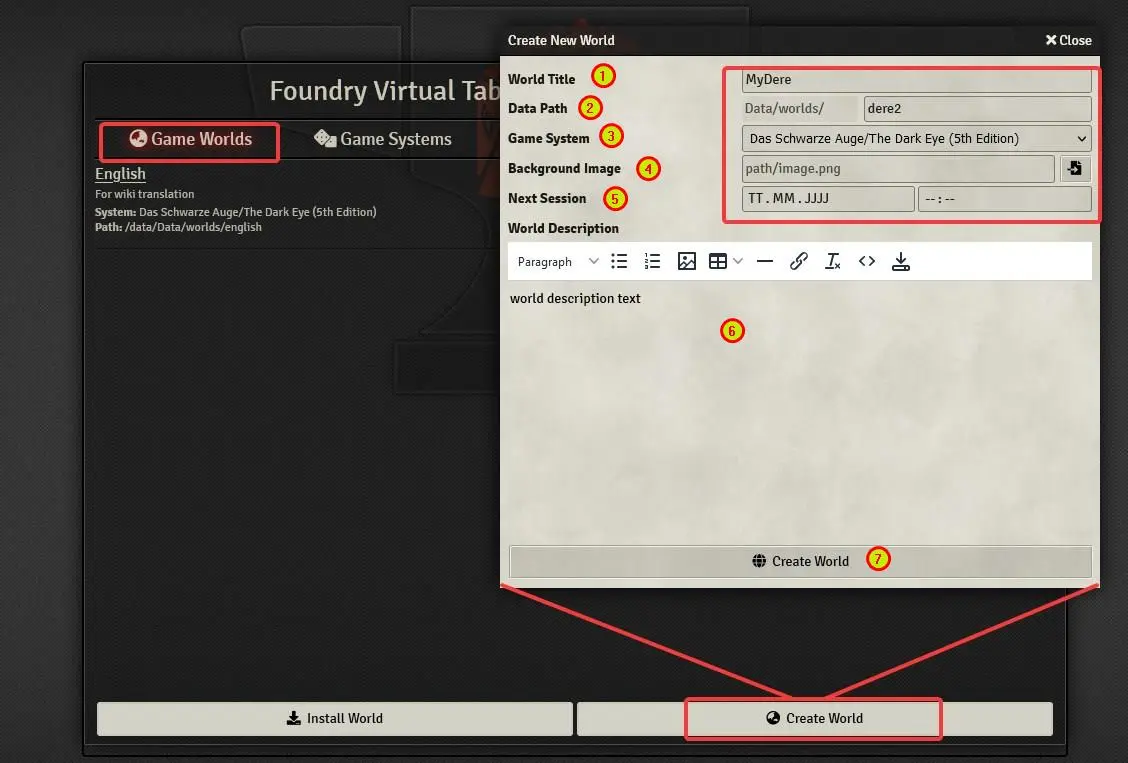
Task: Browse files for the background image
Action: pyautogui.click(x=1074, y=168)
